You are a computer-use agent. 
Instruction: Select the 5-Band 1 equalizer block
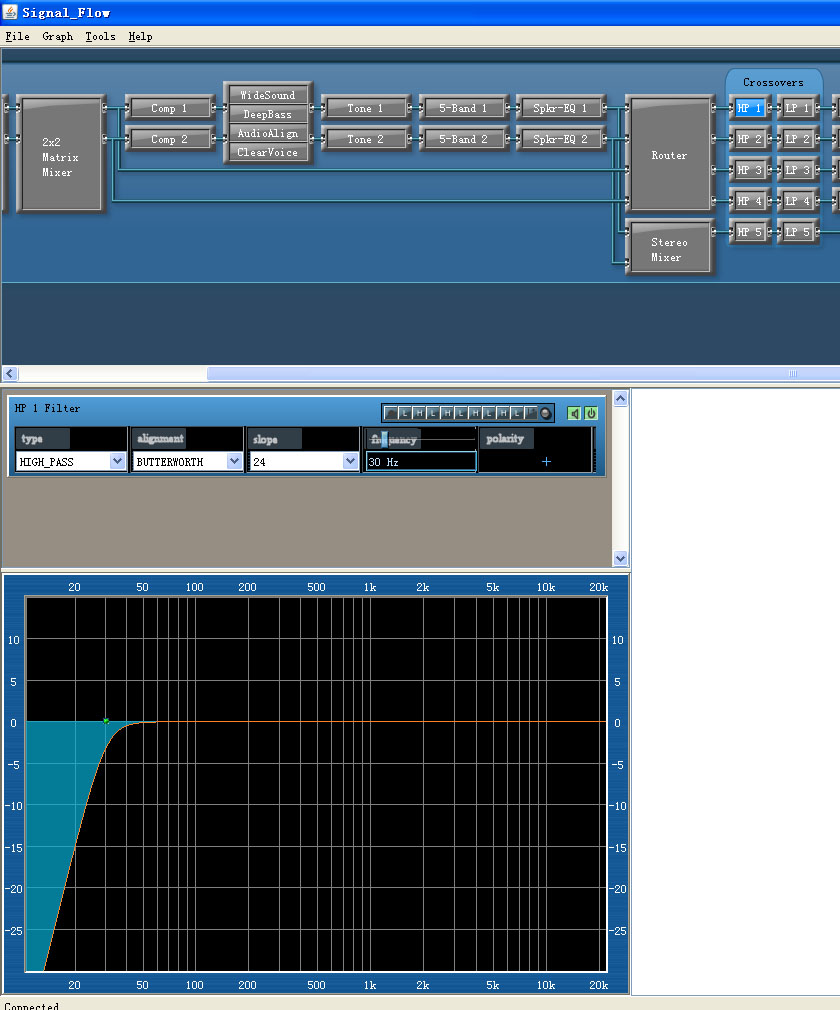[x=463, y=108]
